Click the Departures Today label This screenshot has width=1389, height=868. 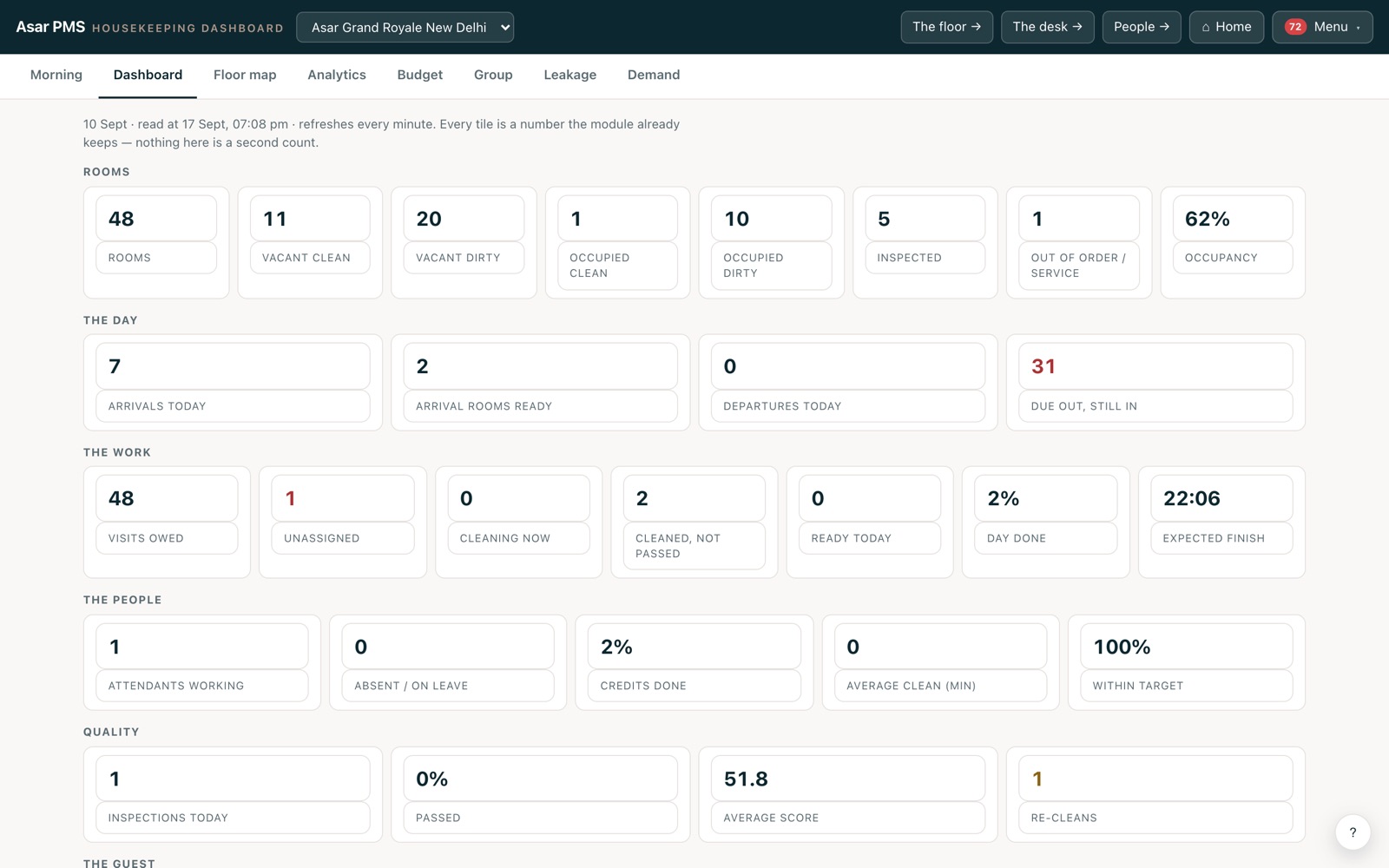pos(782,406)
